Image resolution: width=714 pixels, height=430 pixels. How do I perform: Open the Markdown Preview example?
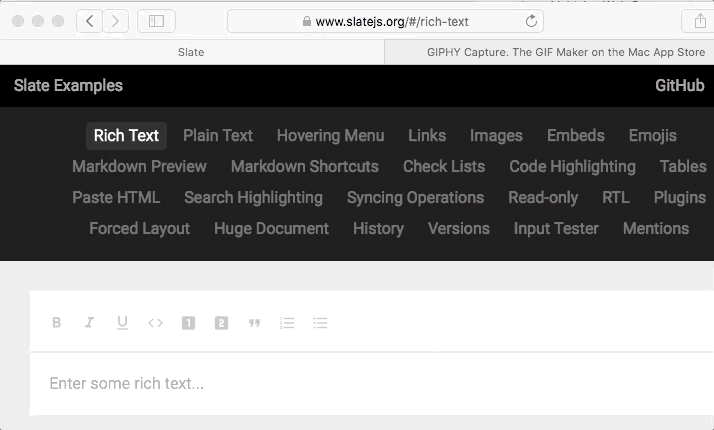coord(139,166)
